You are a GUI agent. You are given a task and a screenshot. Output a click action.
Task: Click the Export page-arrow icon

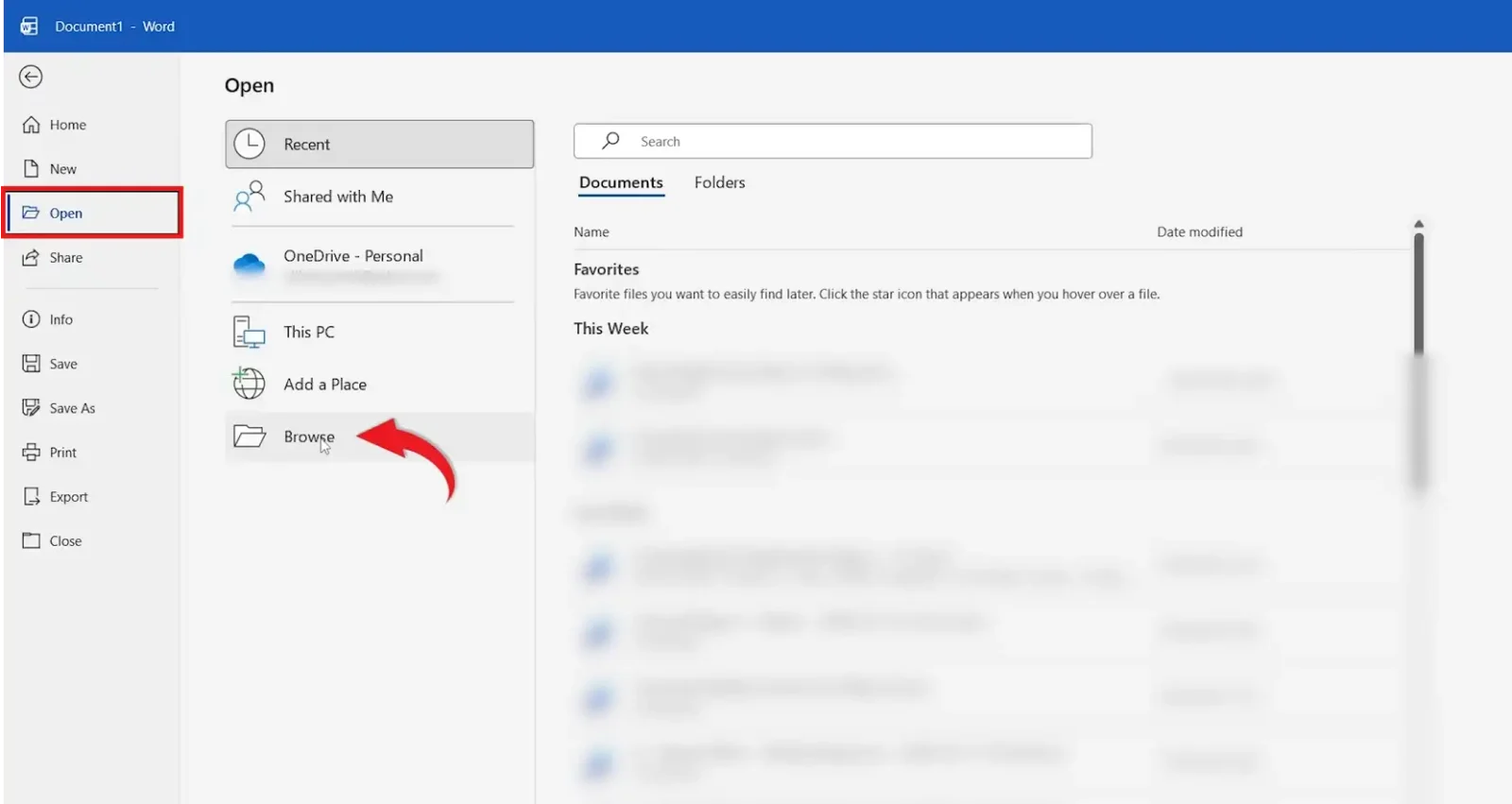[x=31, y=496]
